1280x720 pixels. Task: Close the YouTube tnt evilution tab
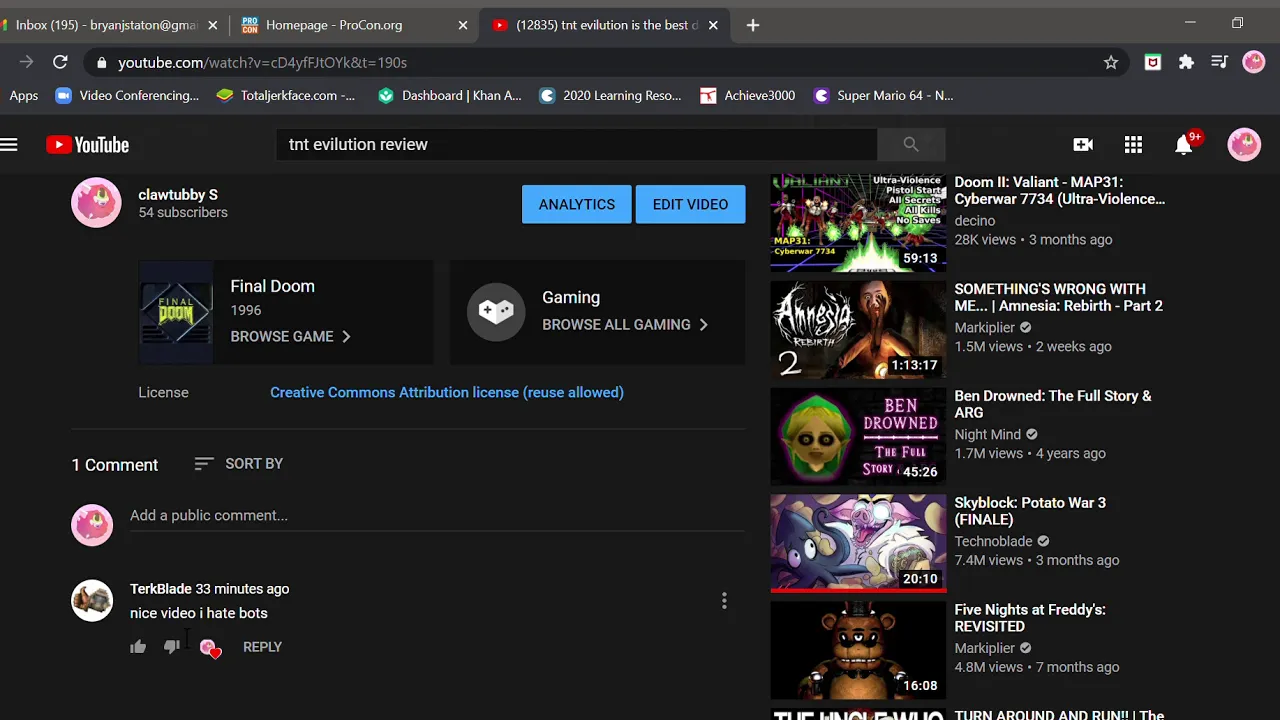[x=712, y=25]
